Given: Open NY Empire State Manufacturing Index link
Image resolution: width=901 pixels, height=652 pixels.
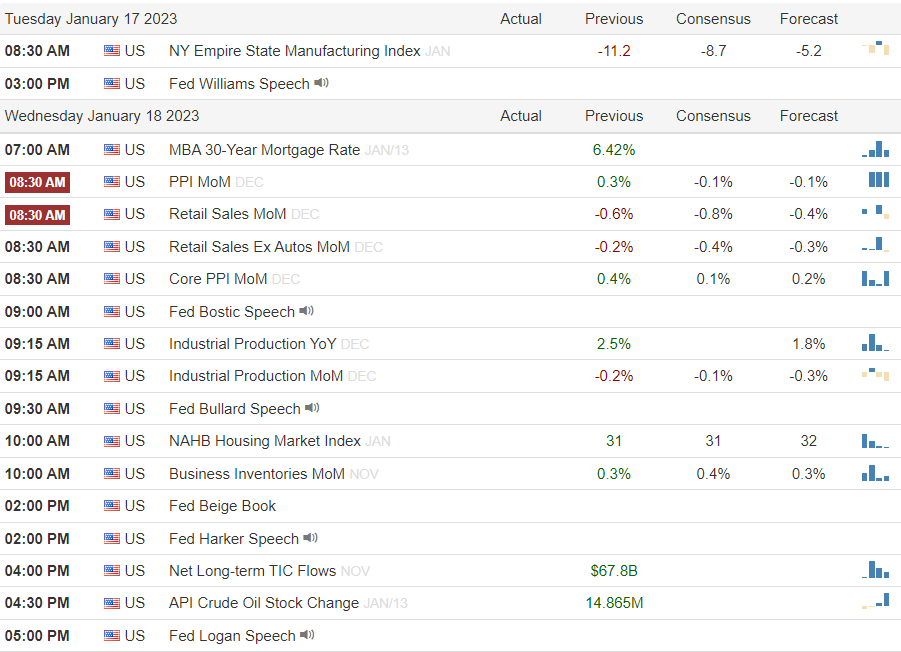Looking at the screenshot, I should point(295,51).
